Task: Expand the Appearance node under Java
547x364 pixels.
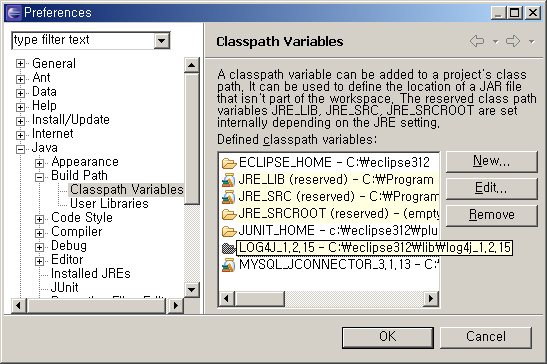Action: pos(39,163)
